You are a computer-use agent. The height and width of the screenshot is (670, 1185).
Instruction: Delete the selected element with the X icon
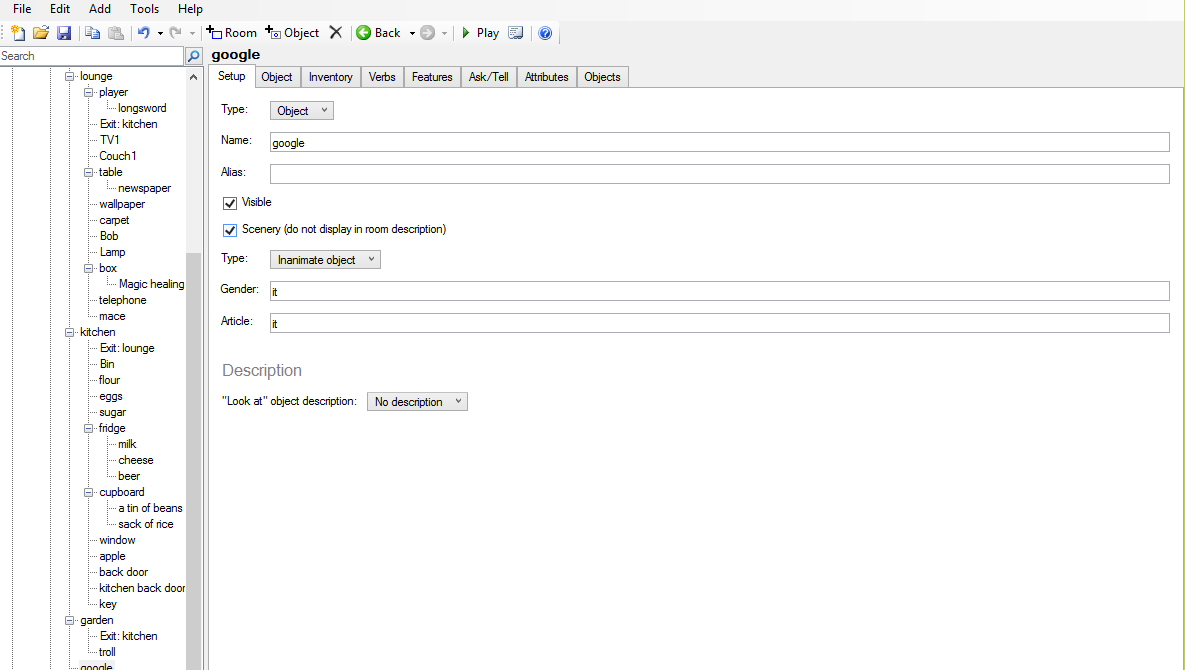coord(336,33)
